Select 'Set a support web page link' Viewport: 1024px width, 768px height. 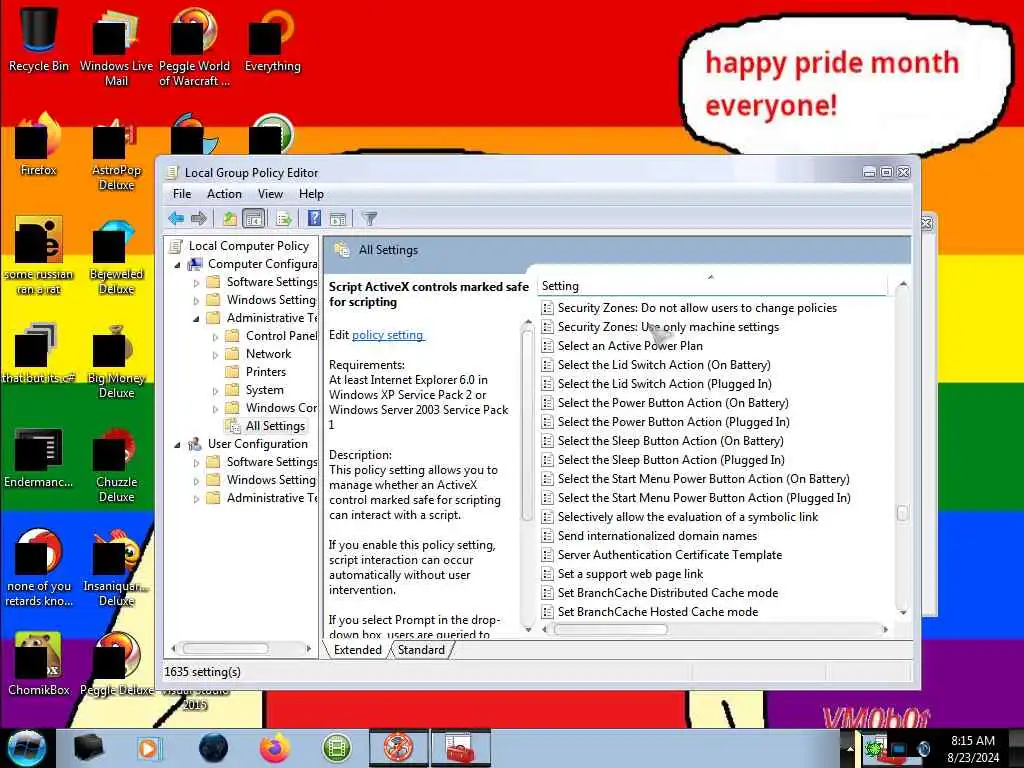tap(630, 573)
